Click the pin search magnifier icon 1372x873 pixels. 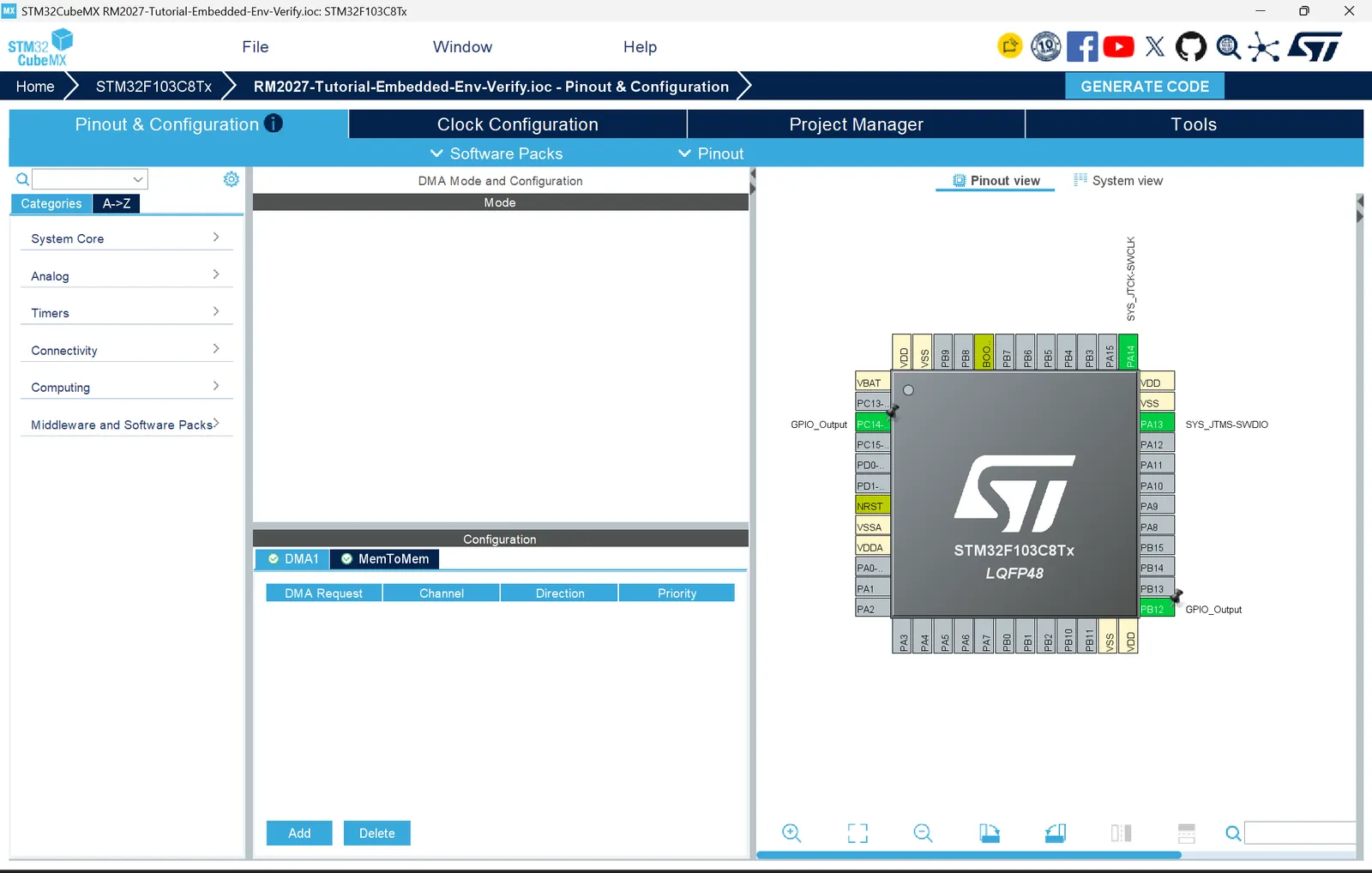[x=1233, y=834]
